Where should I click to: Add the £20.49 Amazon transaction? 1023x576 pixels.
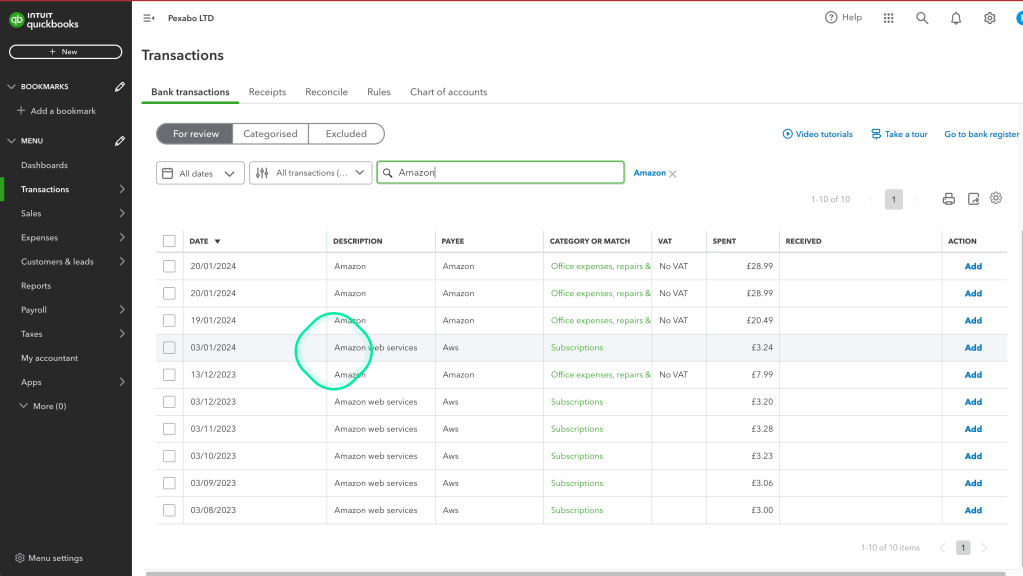(x=973, y=320)
